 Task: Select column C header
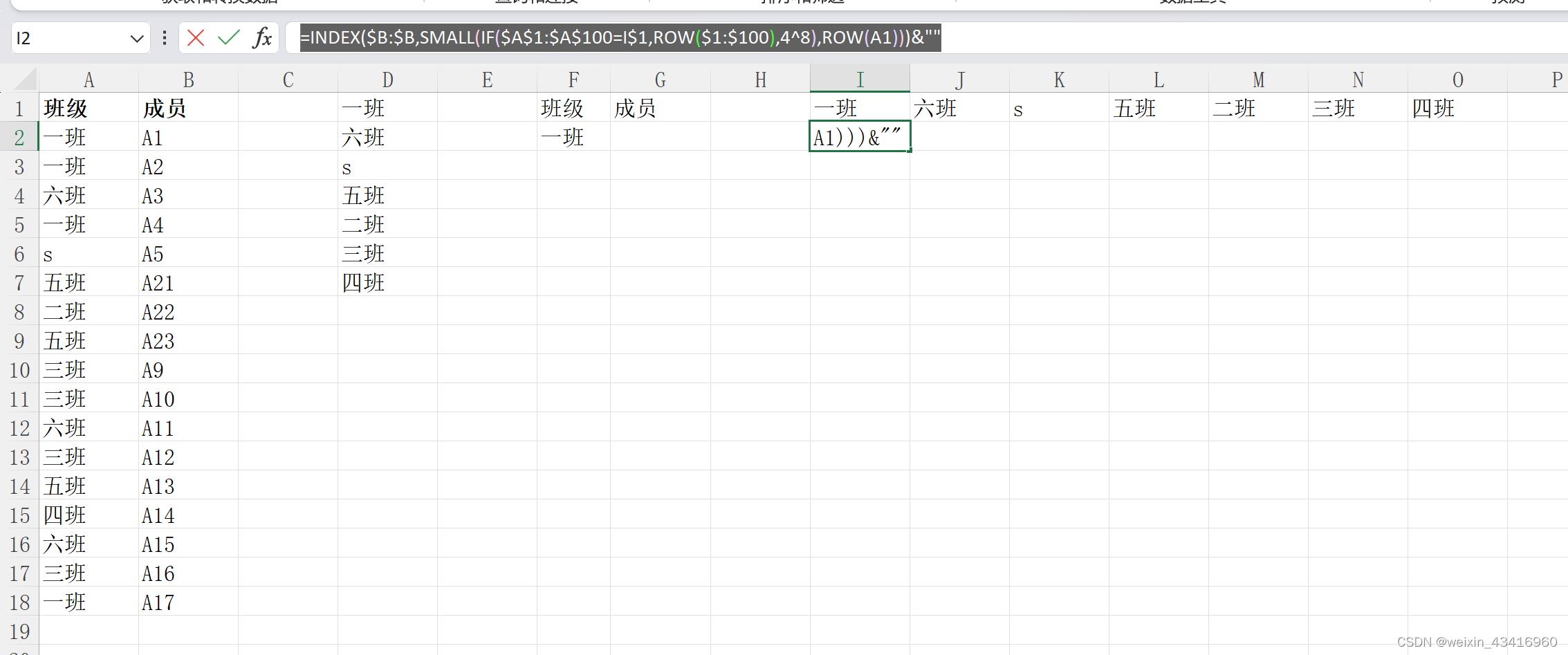tap(288, 80)
